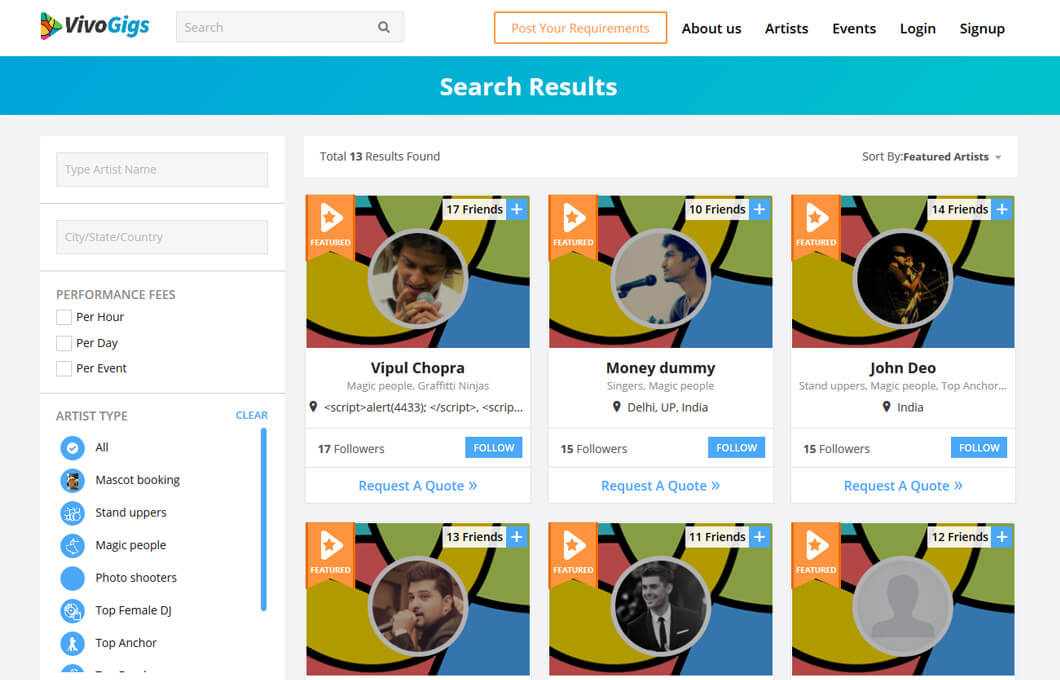1060x680 pixels.
Task: Open the Artists menu item
Action: [x=786, y=28]
